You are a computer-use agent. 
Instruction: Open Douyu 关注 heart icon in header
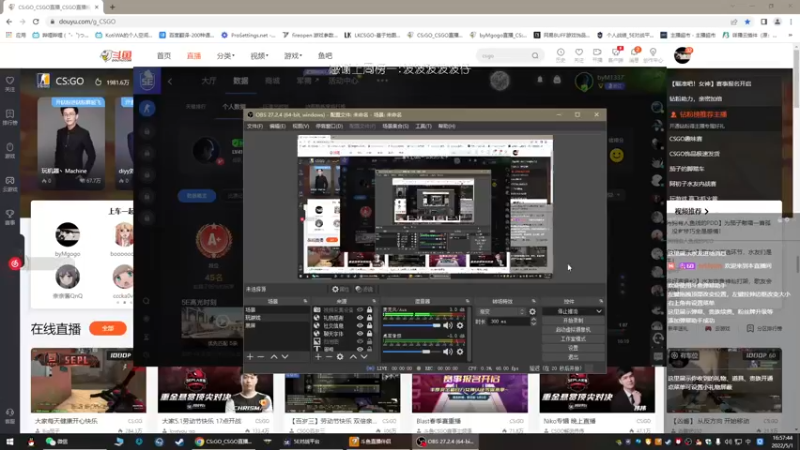579,53
